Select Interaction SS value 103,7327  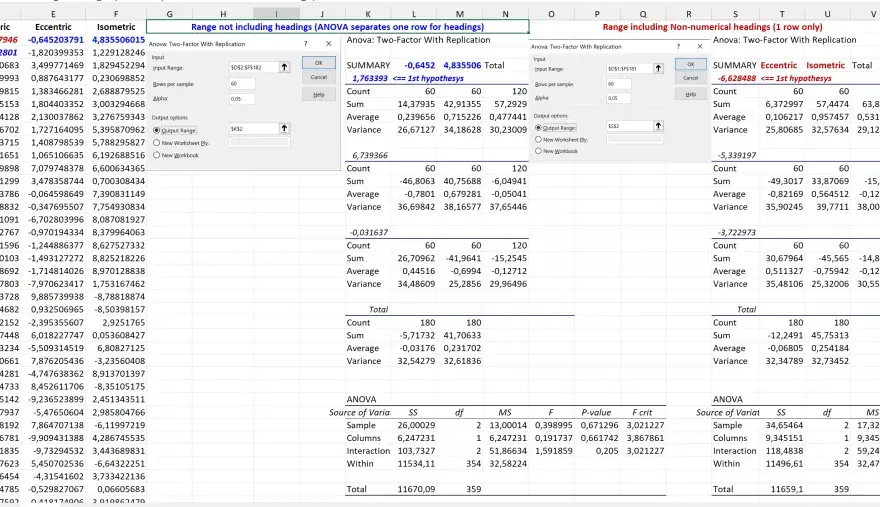414,451
